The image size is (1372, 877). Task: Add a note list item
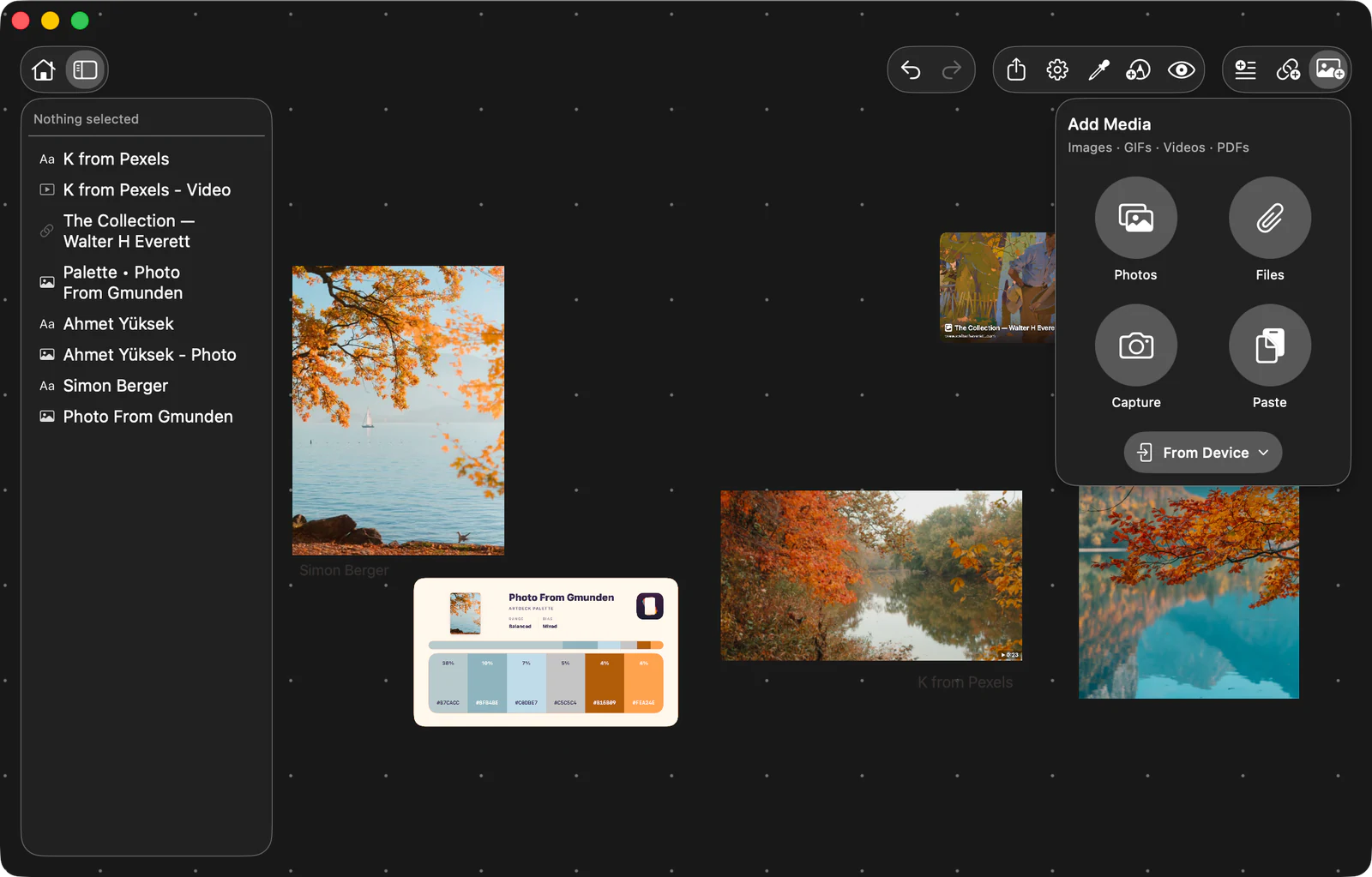point(1245,69)
